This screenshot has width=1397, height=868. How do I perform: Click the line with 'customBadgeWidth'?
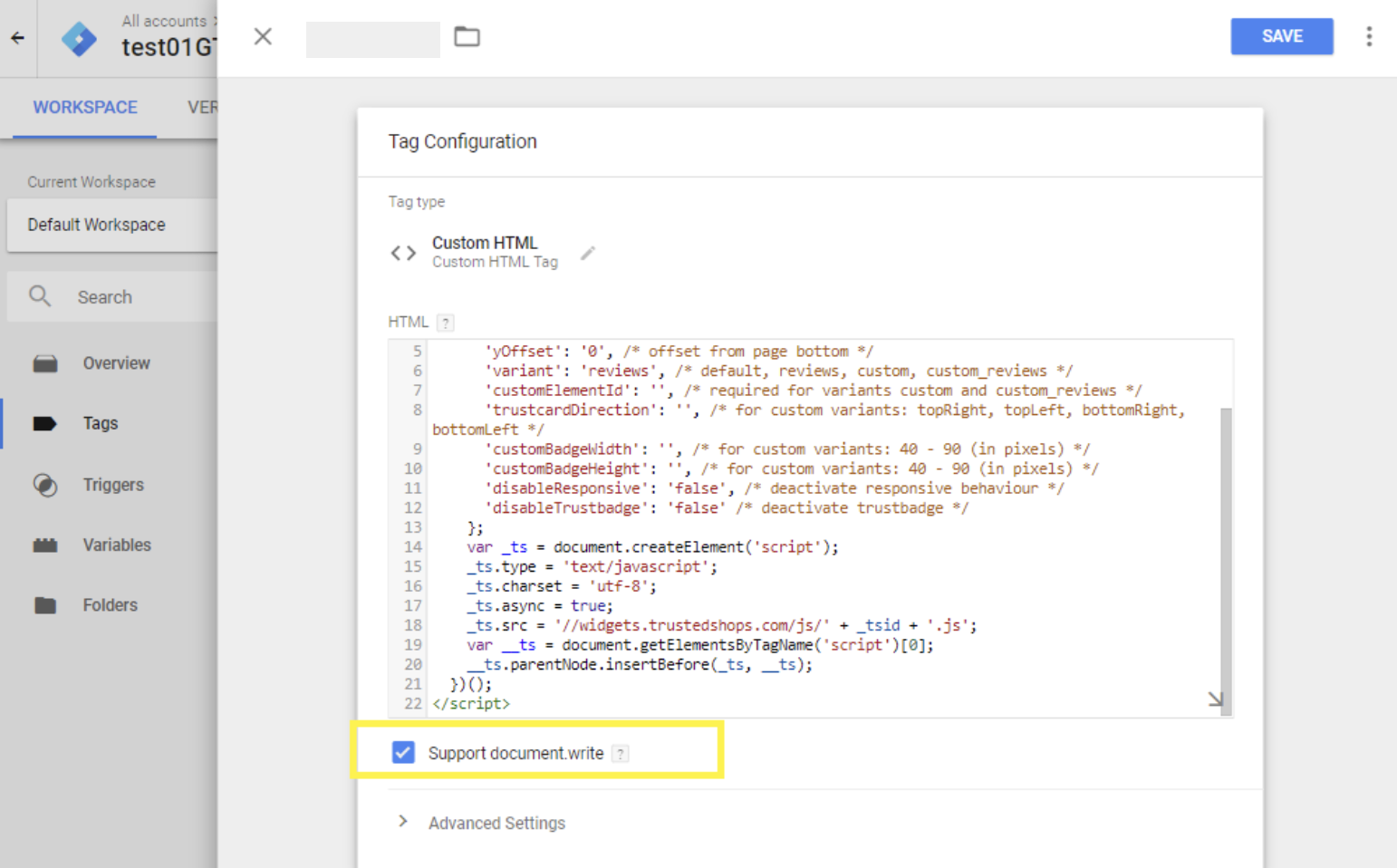787,448
